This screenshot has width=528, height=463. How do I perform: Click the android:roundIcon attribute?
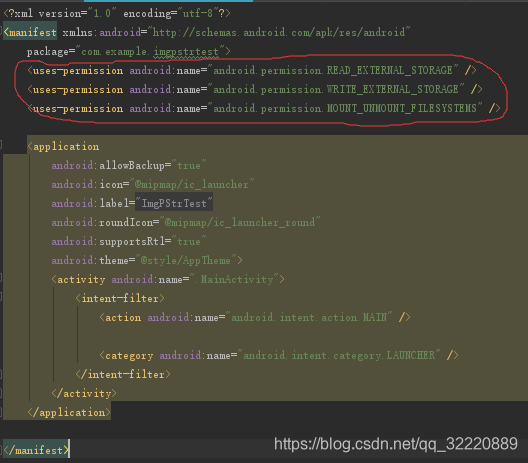pyautogui.click(x=102, y=222)
